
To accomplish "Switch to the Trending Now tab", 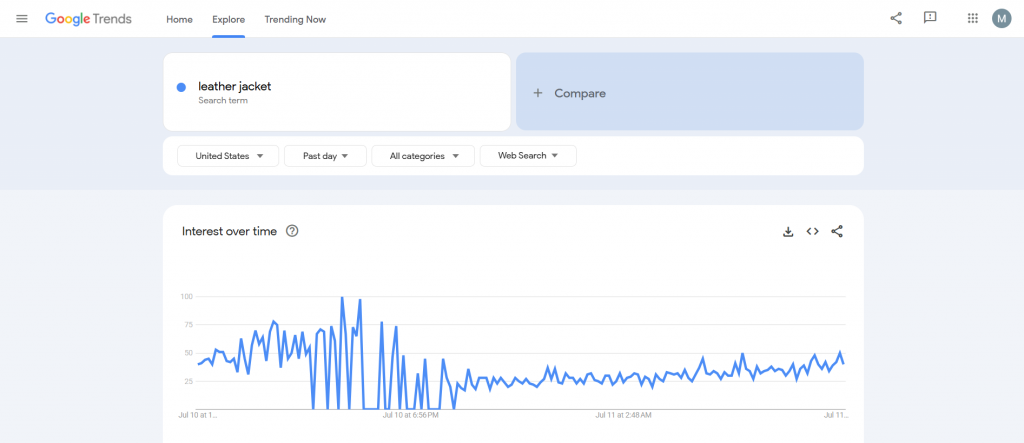I will 295,19.
